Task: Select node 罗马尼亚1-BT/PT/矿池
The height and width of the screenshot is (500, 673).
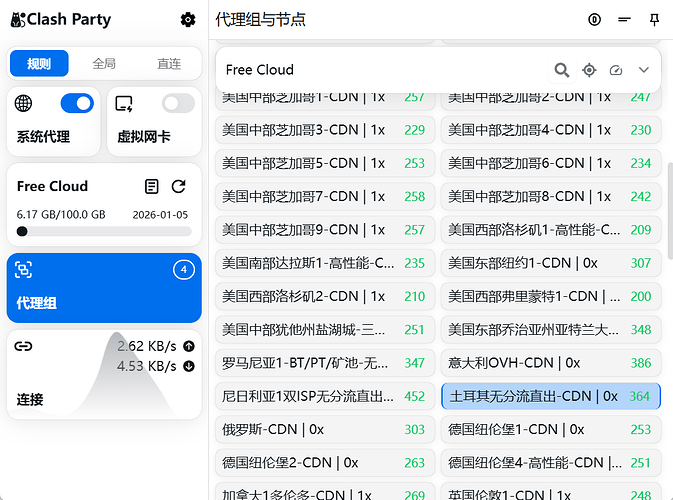Action: pyautogui.click(x=325, y=363)
